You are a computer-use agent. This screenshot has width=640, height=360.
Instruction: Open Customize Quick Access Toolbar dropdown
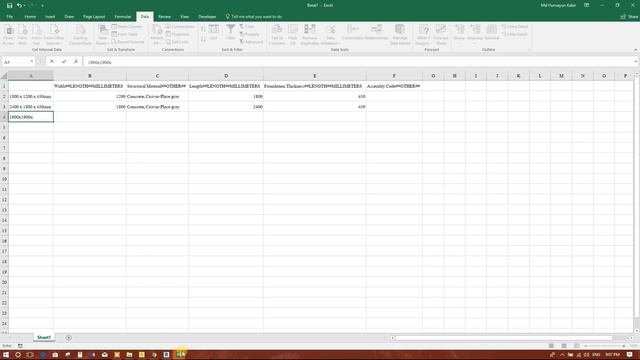(42, 6)
